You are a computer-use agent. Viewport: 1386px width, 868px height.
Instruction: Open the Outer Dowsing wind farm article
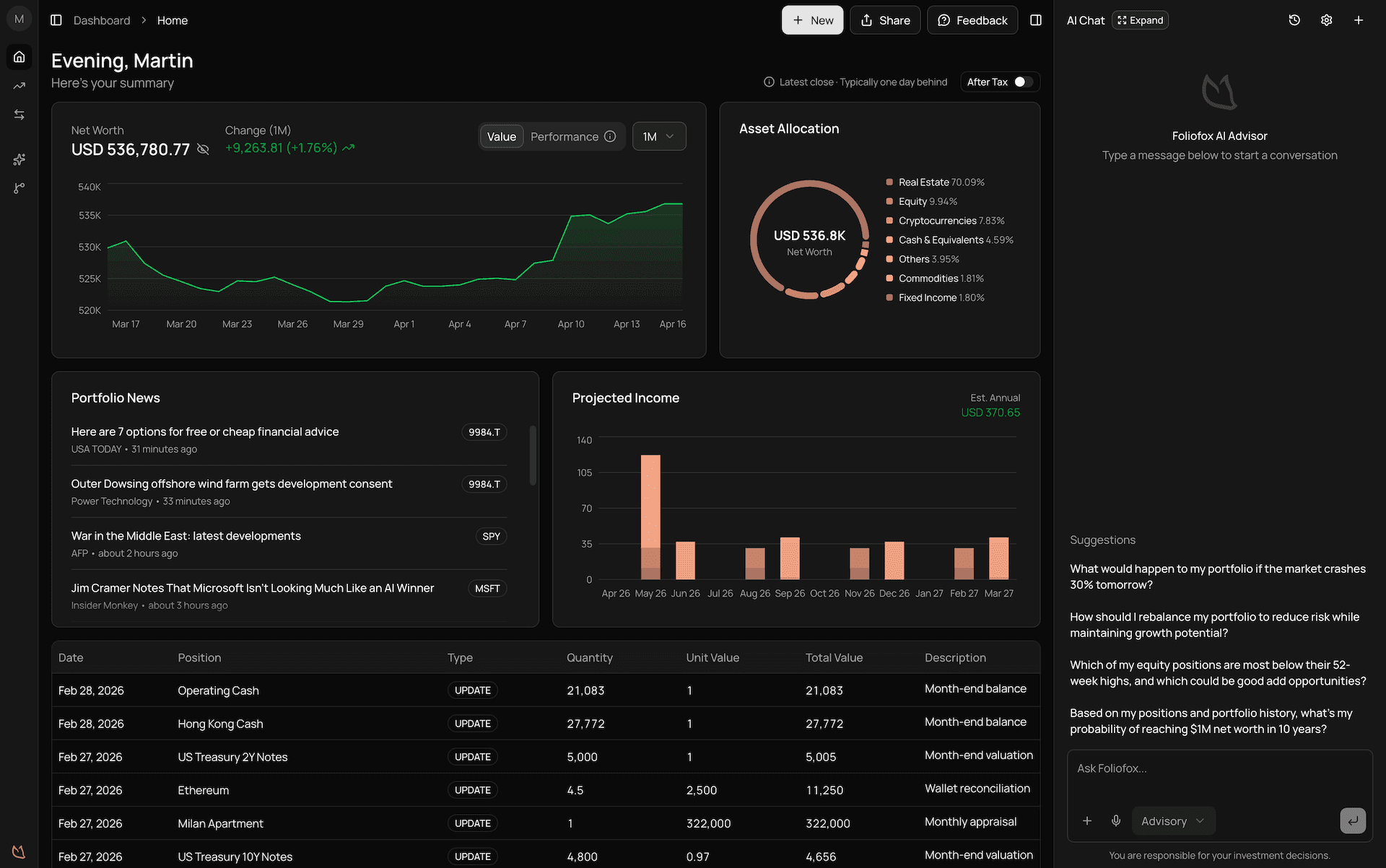coord(232,483)
